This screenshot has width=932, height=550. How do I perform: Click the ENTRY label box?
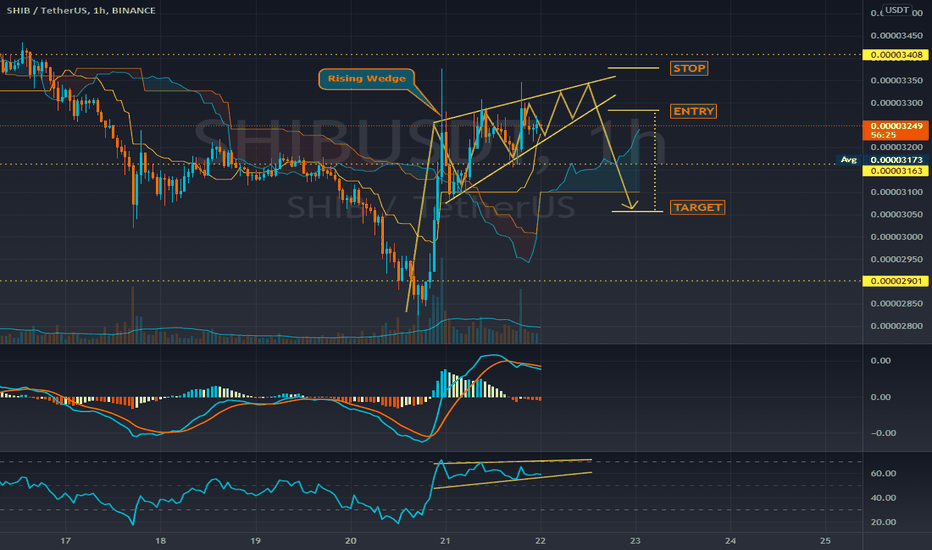693,111
